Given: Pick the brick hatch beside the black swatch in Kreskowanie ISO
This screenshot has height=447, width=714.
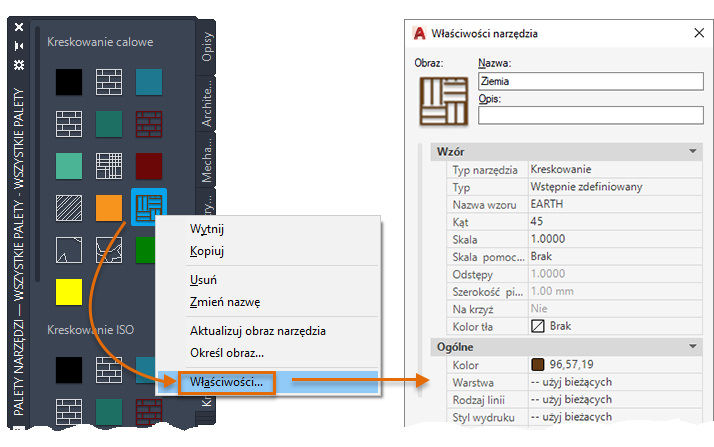Looking at the screenshot, I should pos(109,370).
